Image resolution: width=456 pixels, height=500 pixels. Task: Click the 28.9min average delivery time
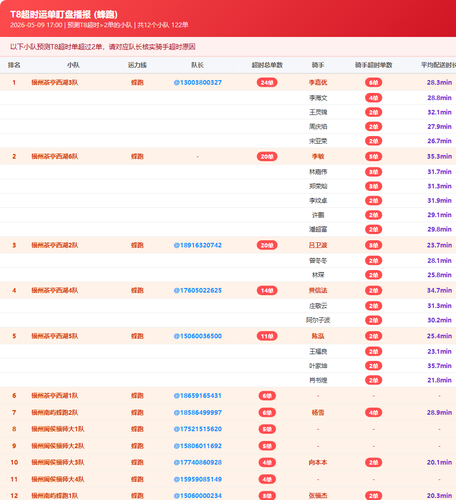(x=439, y=412)
